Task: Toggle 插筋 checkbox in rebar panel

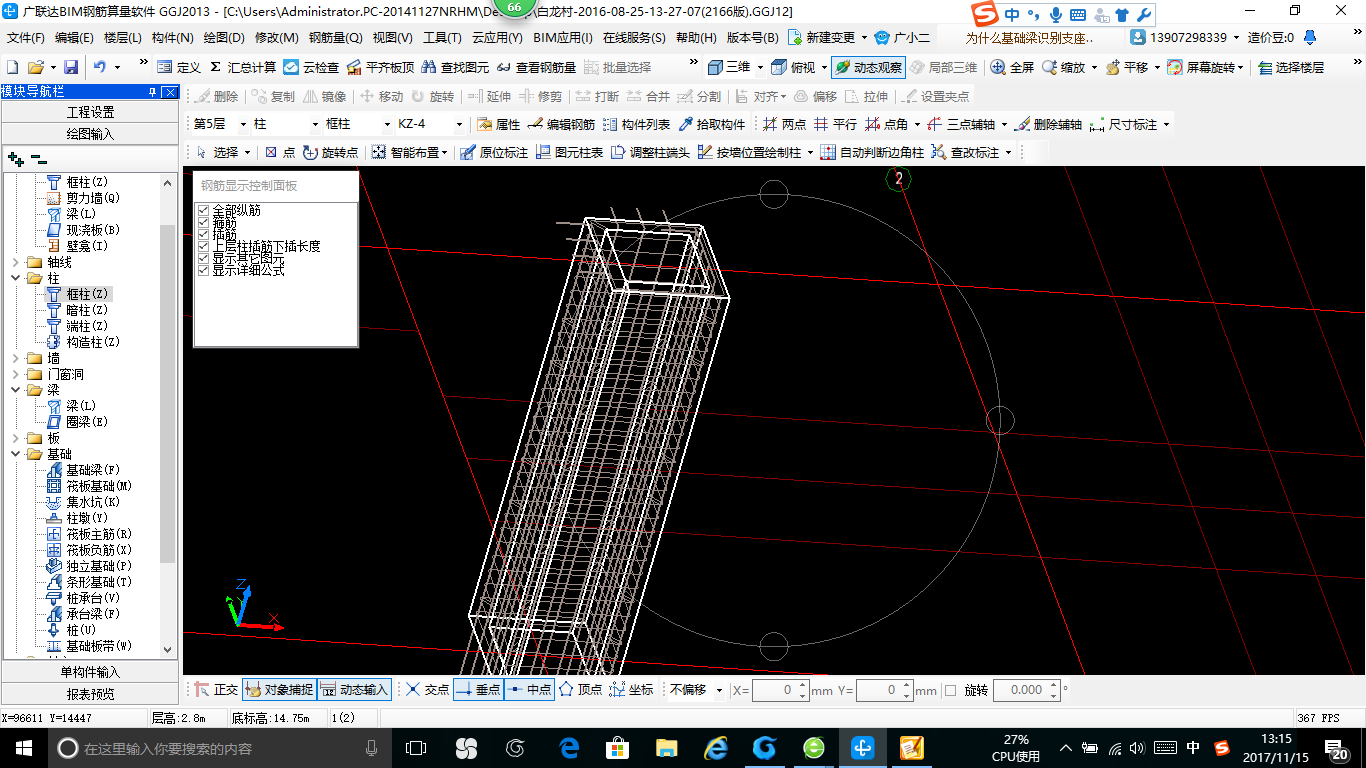Action: click(204, 234)
